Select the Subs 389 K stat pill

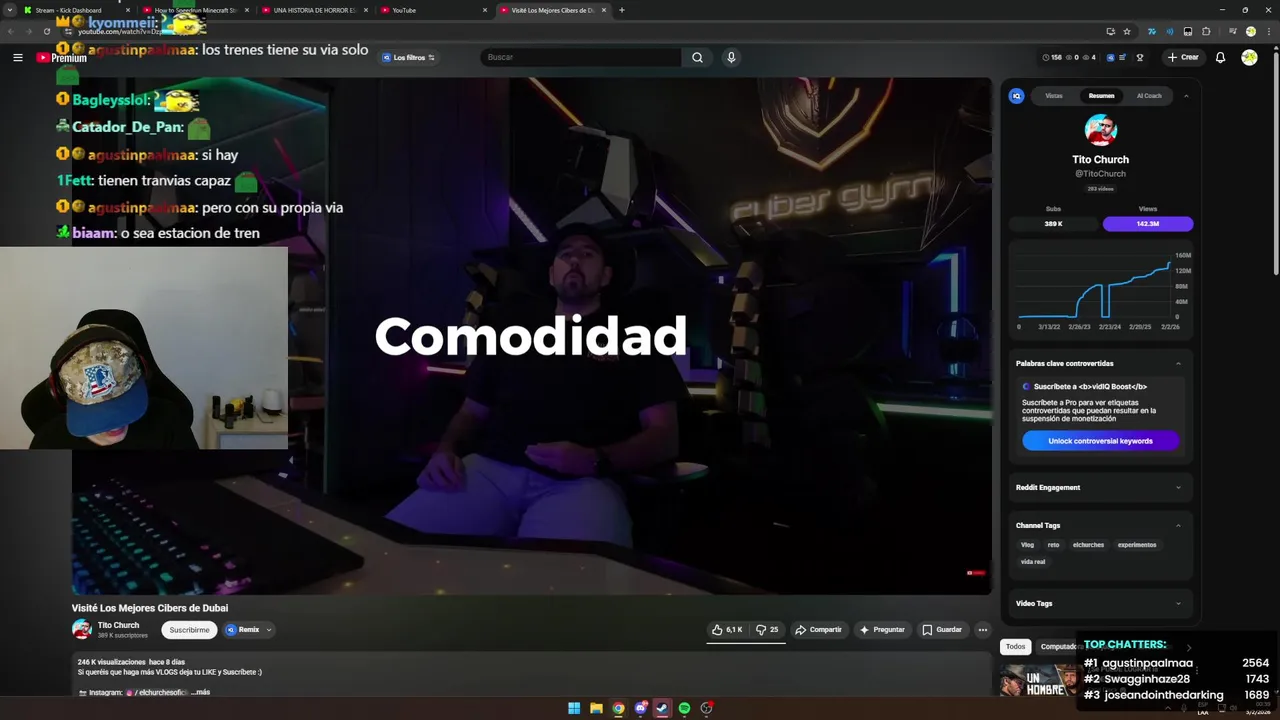click(1053, 224)
